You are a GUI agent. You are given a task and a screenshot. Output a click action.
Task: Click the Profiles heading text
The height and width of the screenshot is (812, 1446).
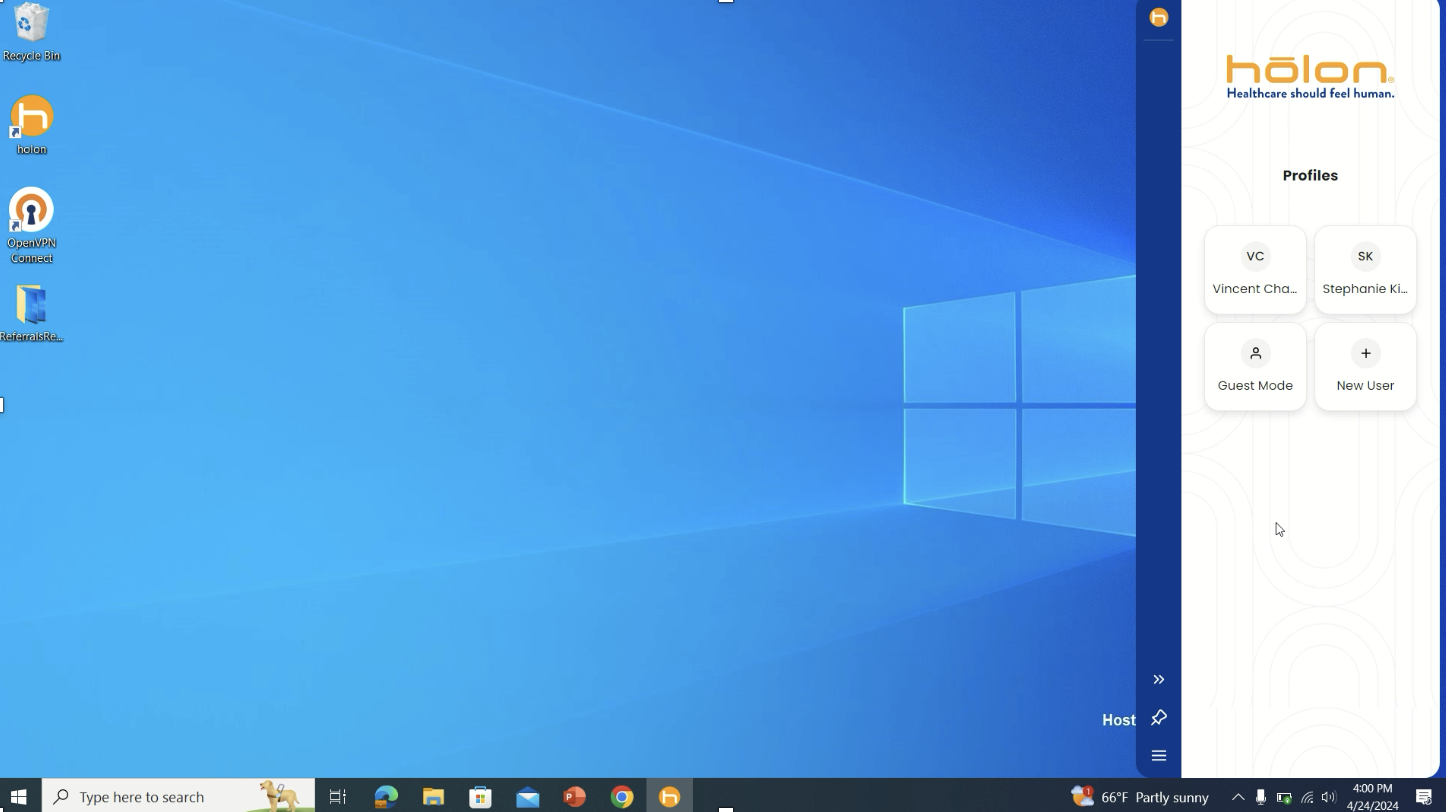click(x=1310, y=175)
